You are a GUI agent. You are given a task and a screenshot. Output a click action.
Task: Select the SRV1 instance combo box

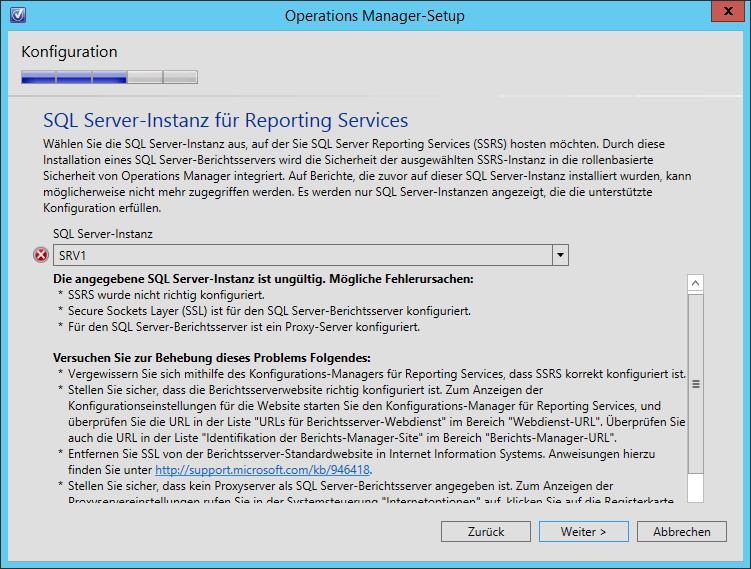[x=310, y=255]
